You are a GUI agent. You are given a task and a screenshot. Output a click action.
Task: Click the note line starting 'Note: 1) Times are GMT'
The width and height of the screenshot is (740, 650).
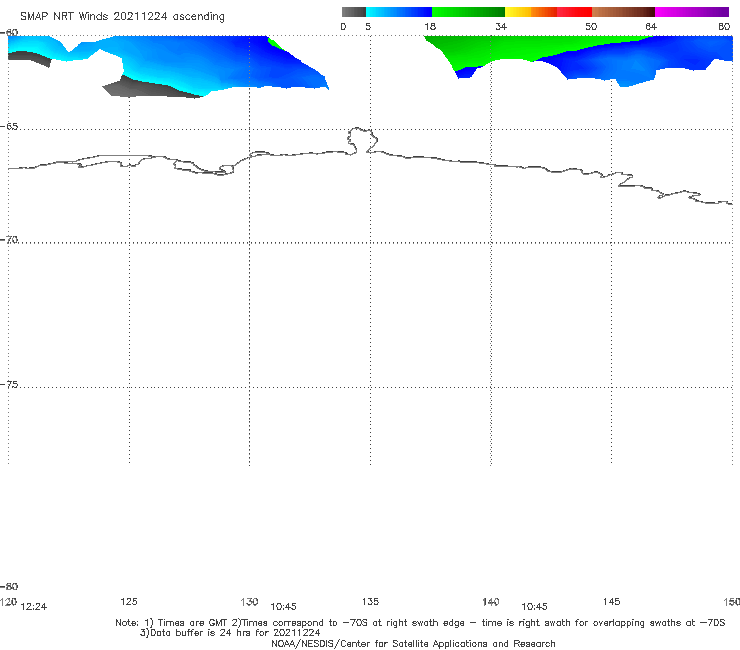(x=420, y=623)
